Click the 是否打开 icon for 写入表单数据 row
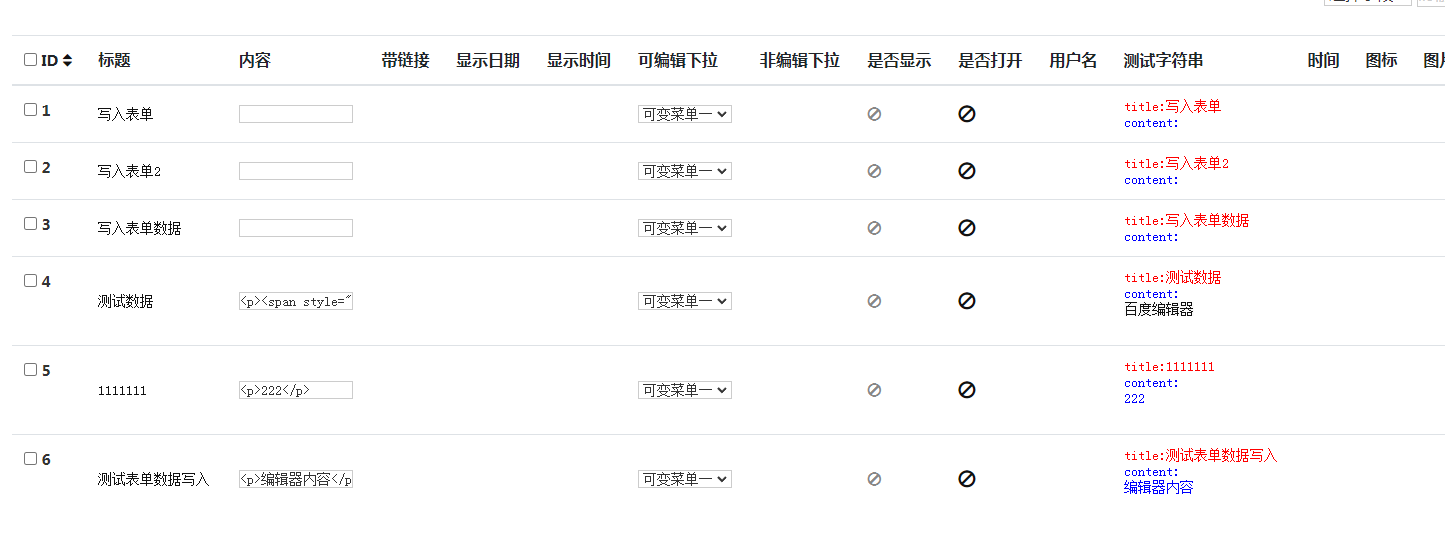The width and height of the screenshot is (1445, 536). point(966,228)
